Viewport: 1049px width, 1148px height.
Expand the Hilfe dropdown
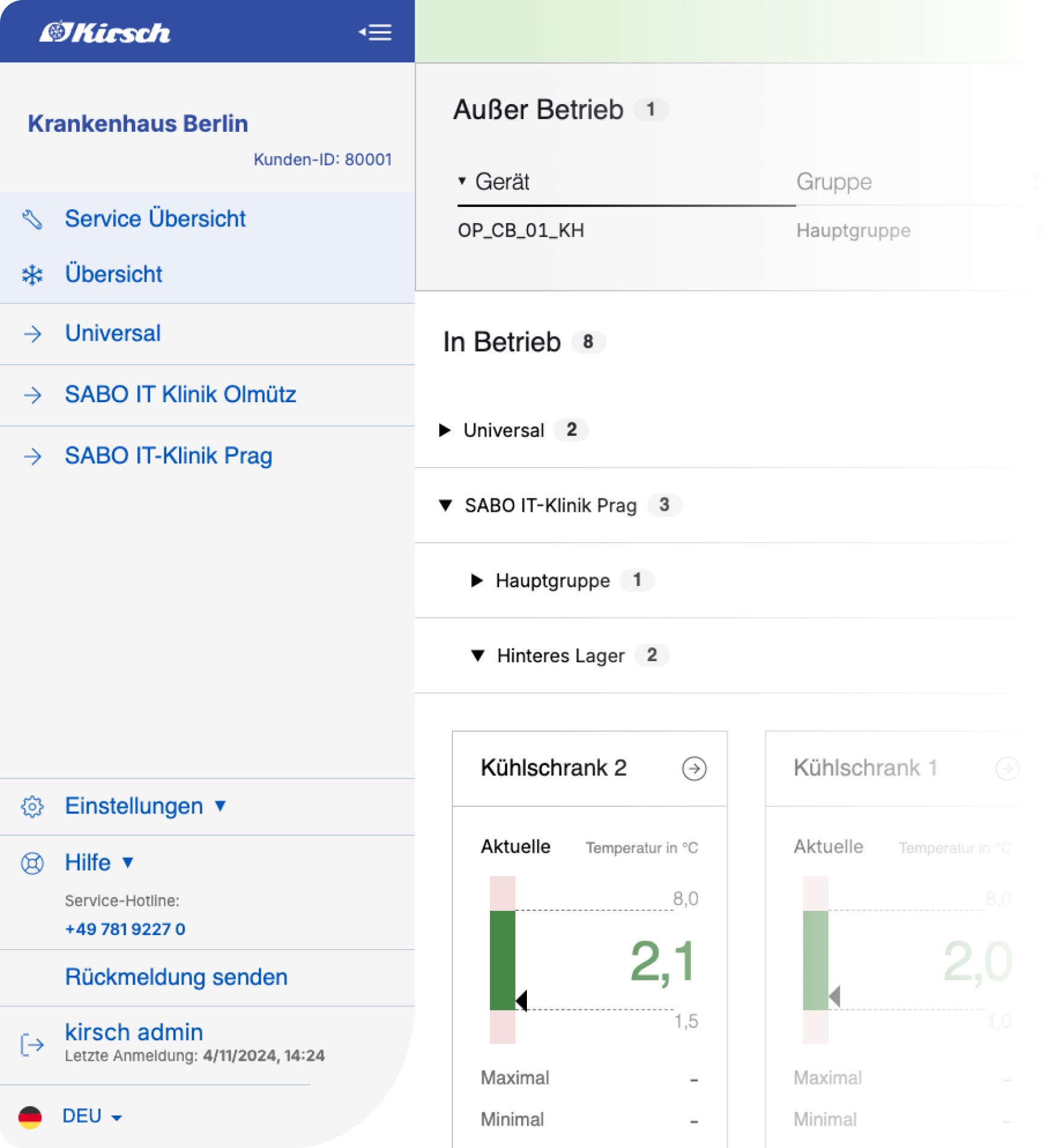click(x=99, y=863)
